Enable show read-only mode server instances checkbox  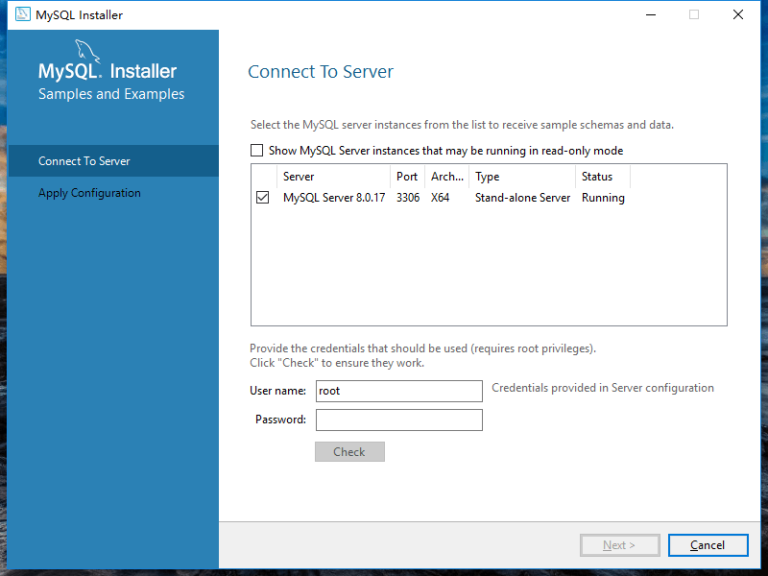click(x=257, y=150)
